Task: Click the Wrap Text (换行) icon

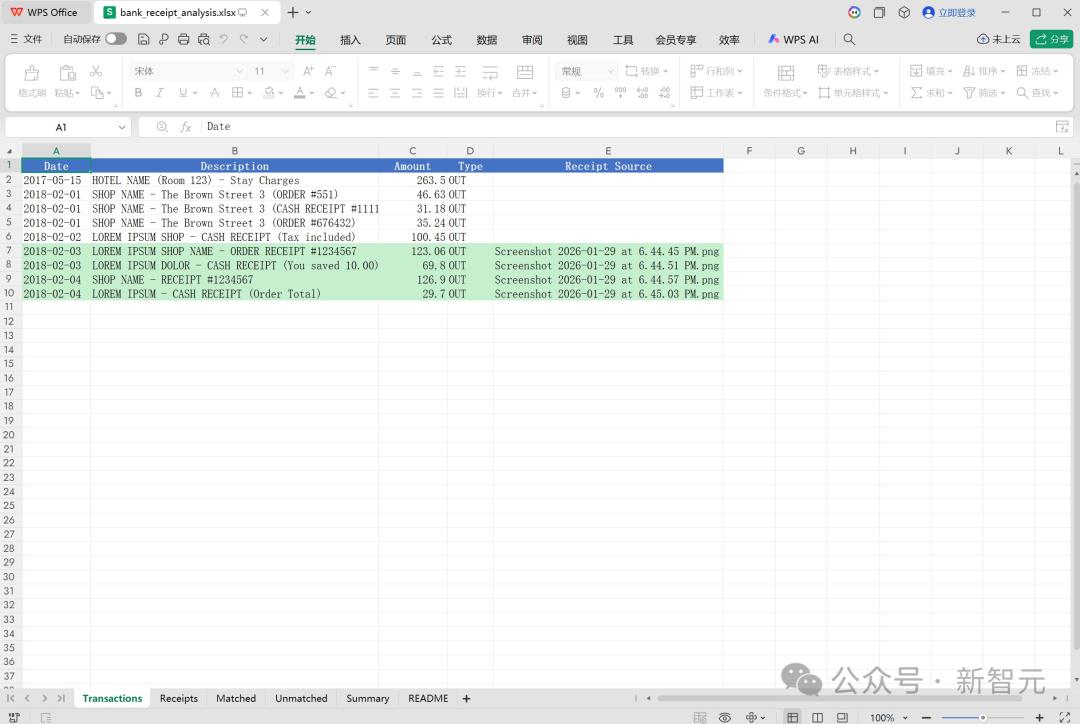Action: 490,72
